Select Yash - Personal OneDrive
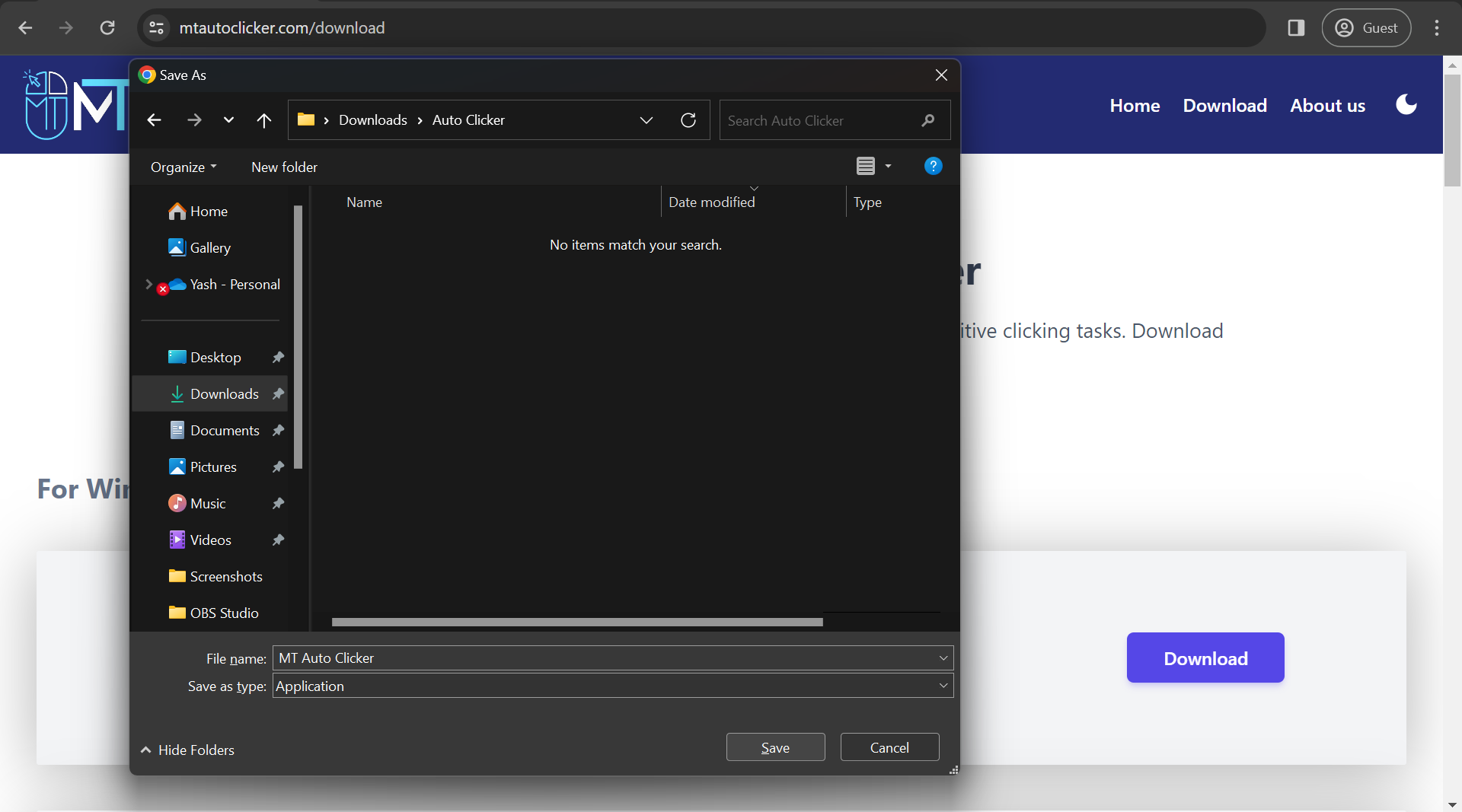The height and width of the screenshot is (812, 1462). coord(235,285)
